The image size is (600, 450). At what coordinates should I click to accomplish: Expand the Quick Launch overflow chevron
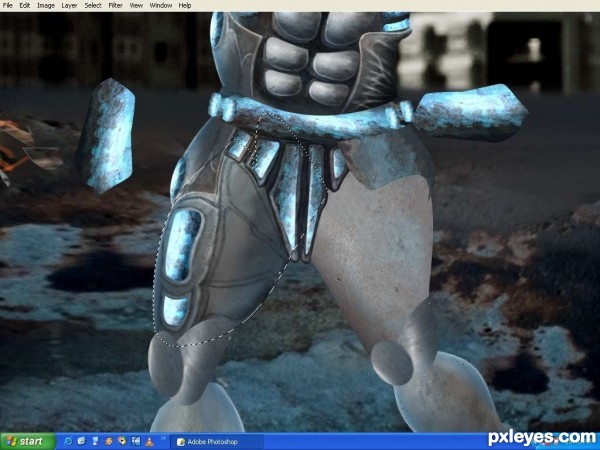point(163,438)
